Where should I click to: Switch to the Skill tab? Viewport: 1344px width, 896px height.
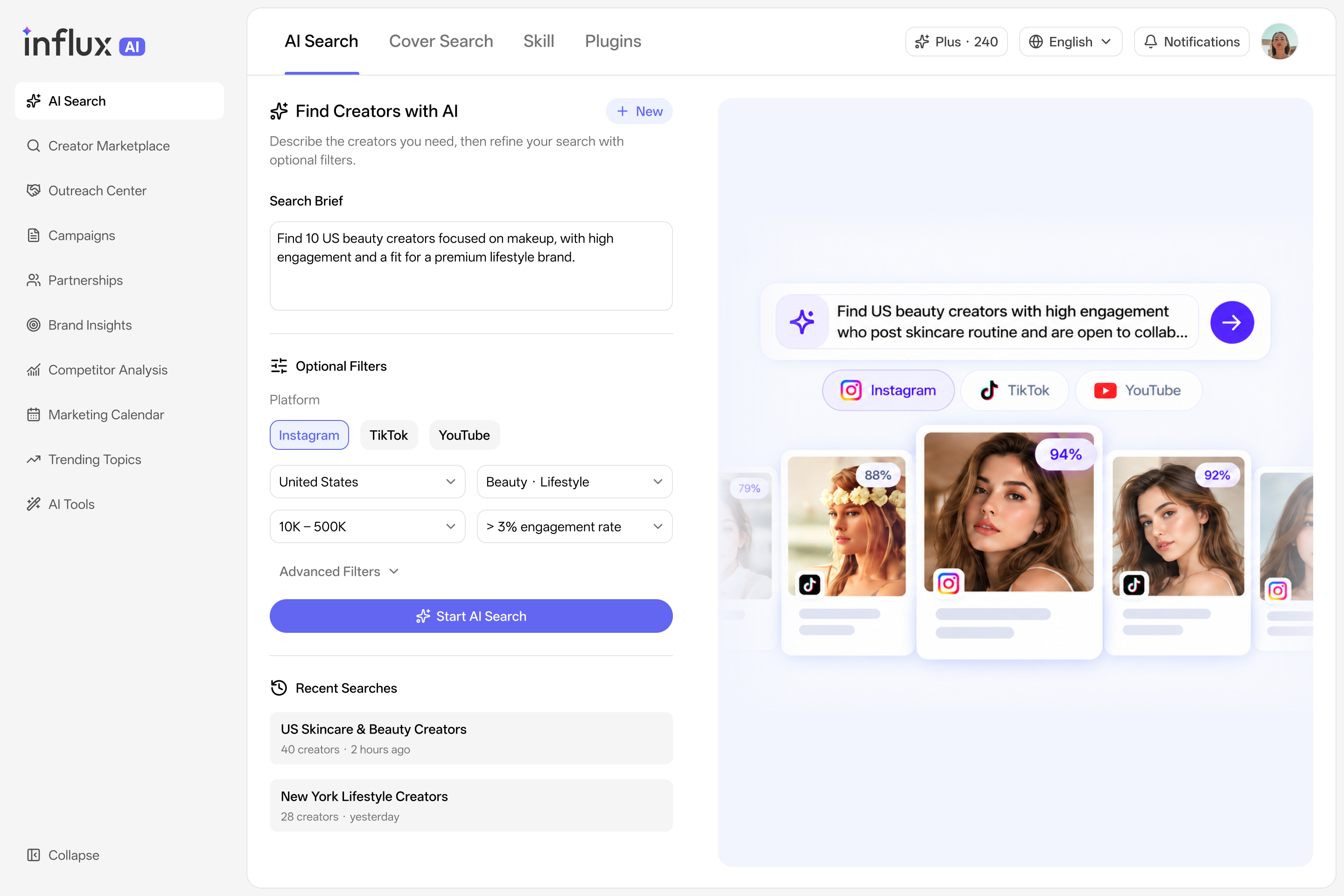coord(538,41)
